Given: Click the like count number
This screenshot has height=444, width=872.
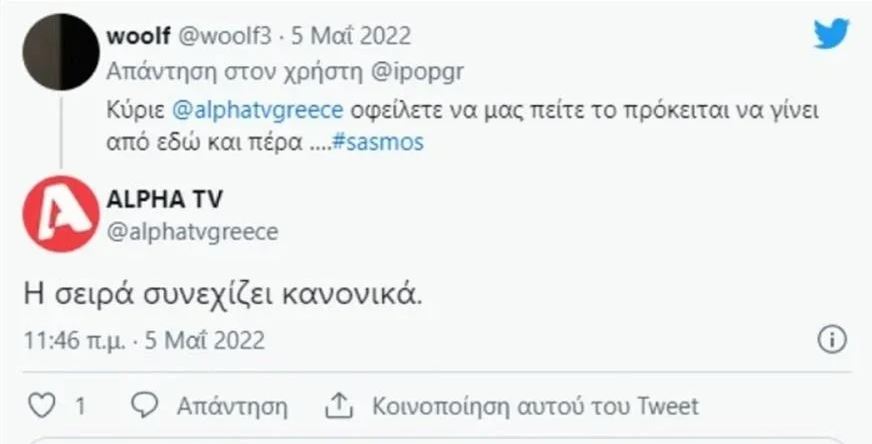Looking at the screenshot, I should tap(79, 406).
